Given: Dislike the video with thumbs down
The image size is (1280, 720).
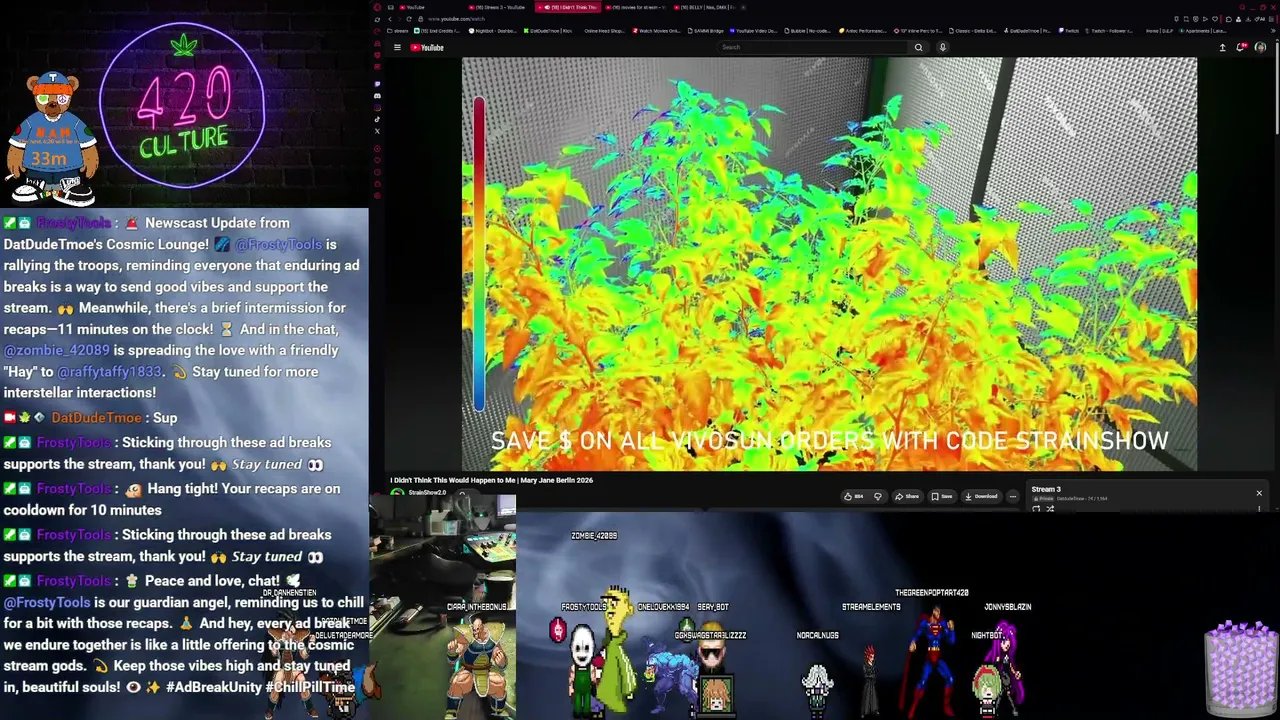Looking at the screenshot, I should (x=878, y=496).
